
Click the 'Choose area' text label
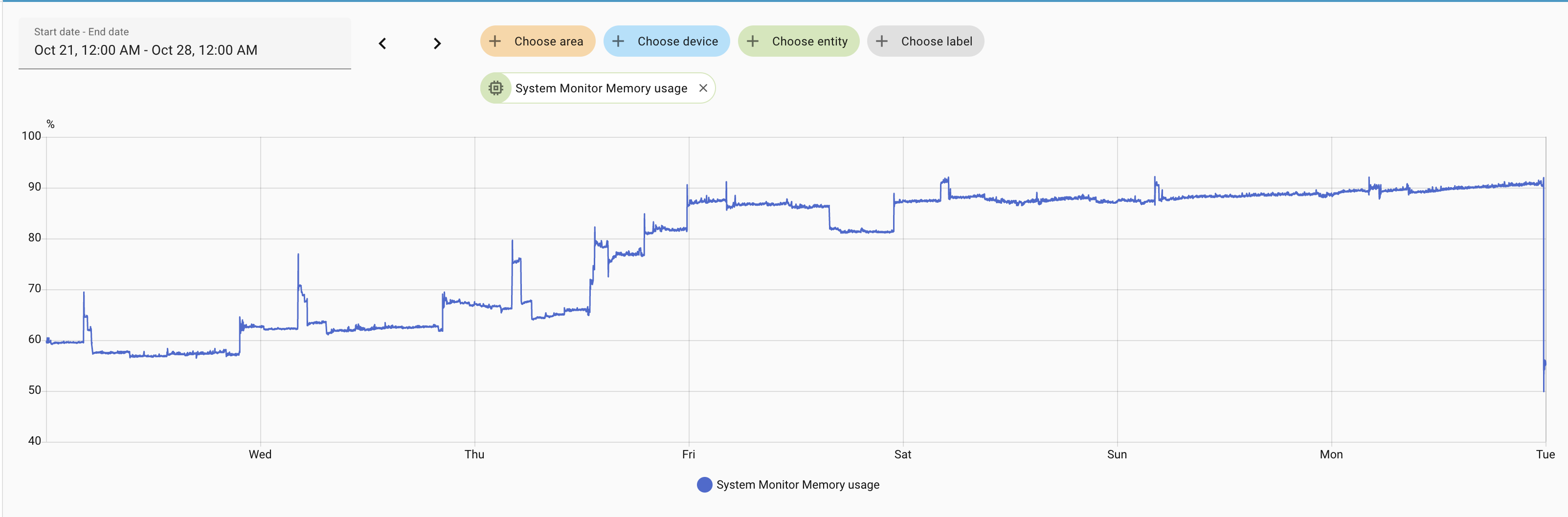[x=548, y=42]
